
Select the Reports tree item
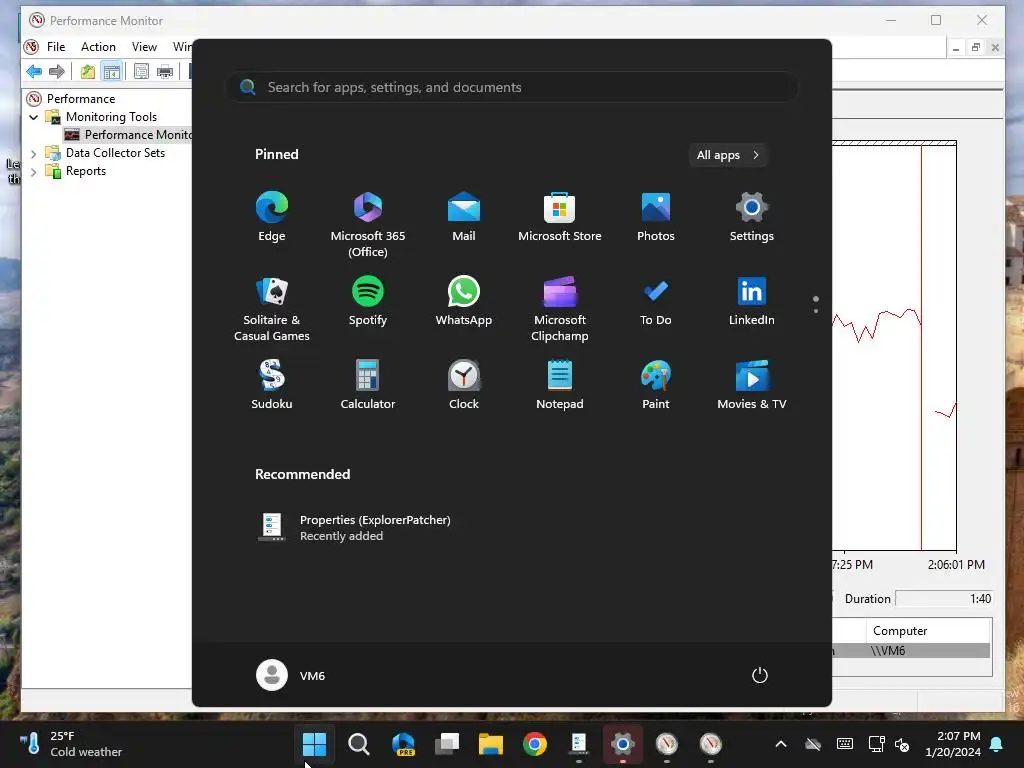pyautogui.click(x=86, y=171)
